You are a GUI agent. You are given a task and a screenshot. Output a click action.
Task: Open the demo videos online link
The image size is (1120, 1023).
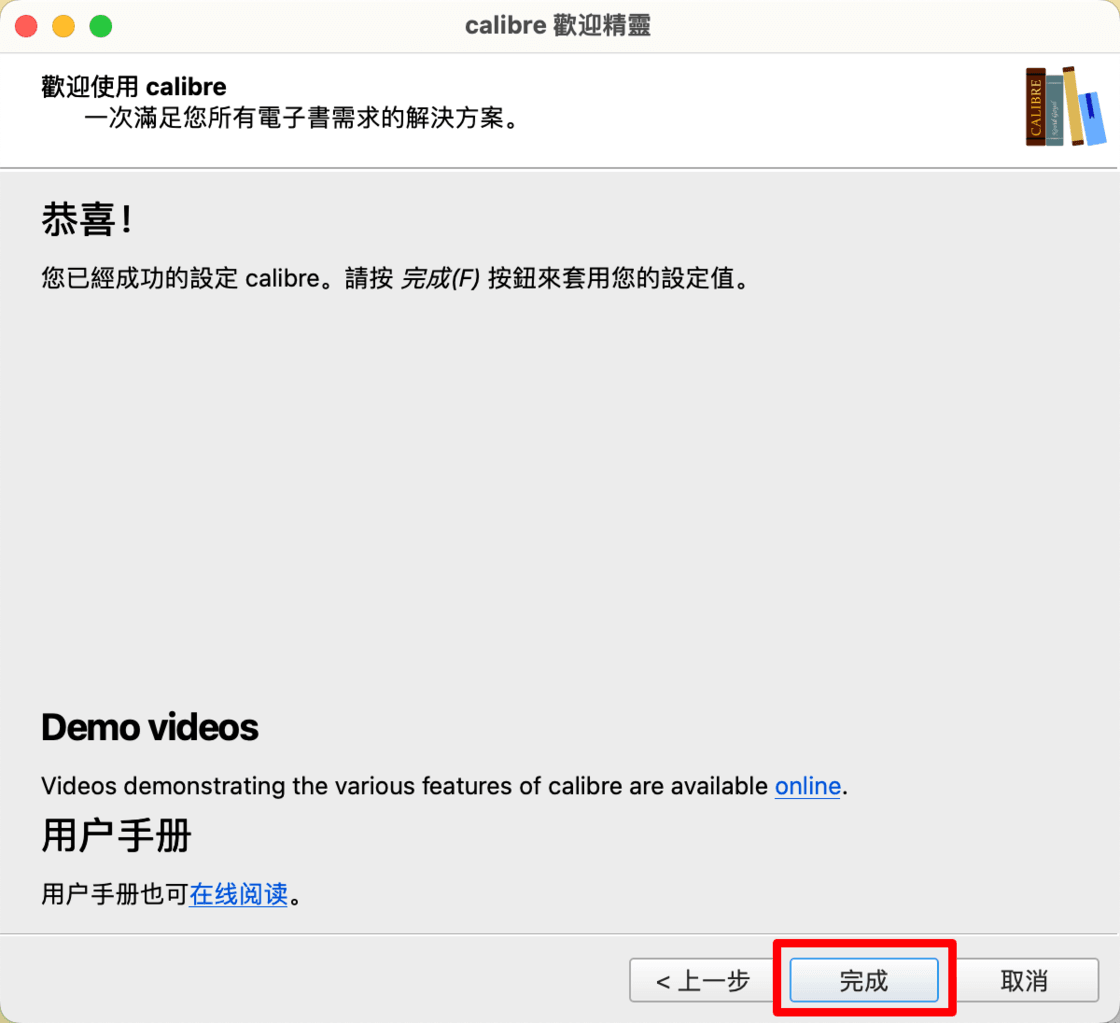pos(807,786)
